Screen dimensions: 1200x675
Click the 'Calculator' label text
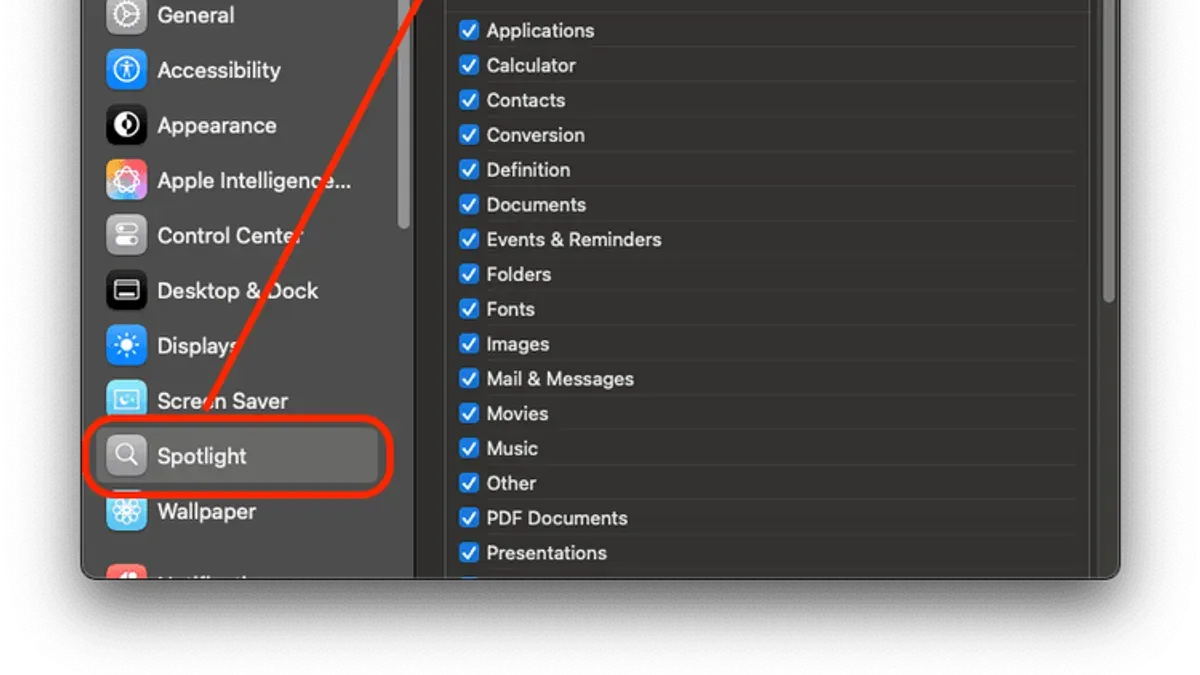click(x=531, y=65)
